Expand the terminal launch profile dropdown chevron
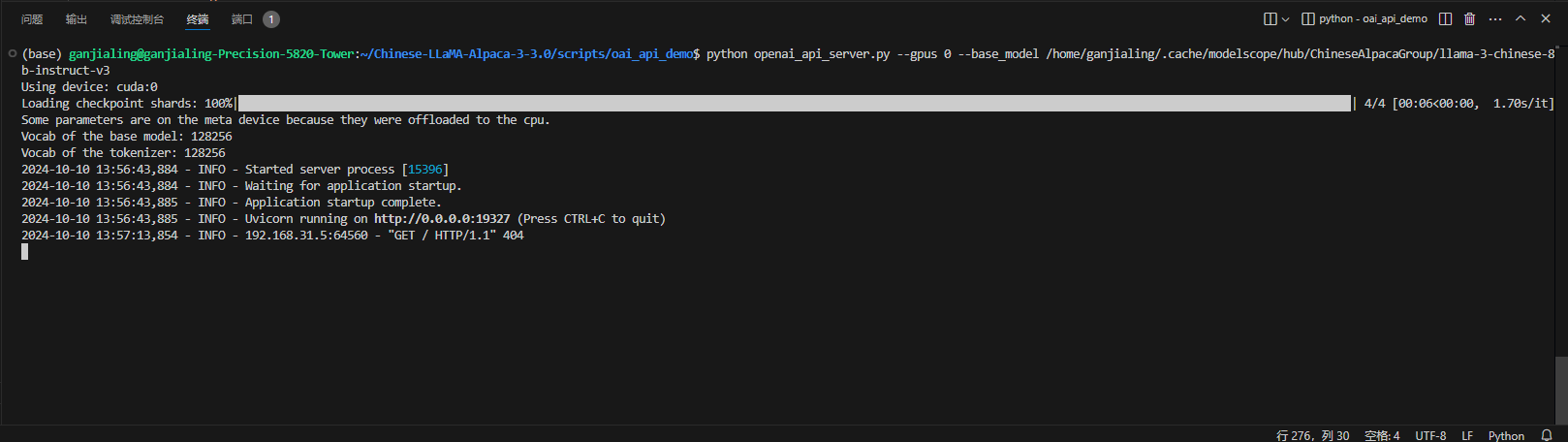This screenshot has width=1568, height=442. pos(1286,19)
